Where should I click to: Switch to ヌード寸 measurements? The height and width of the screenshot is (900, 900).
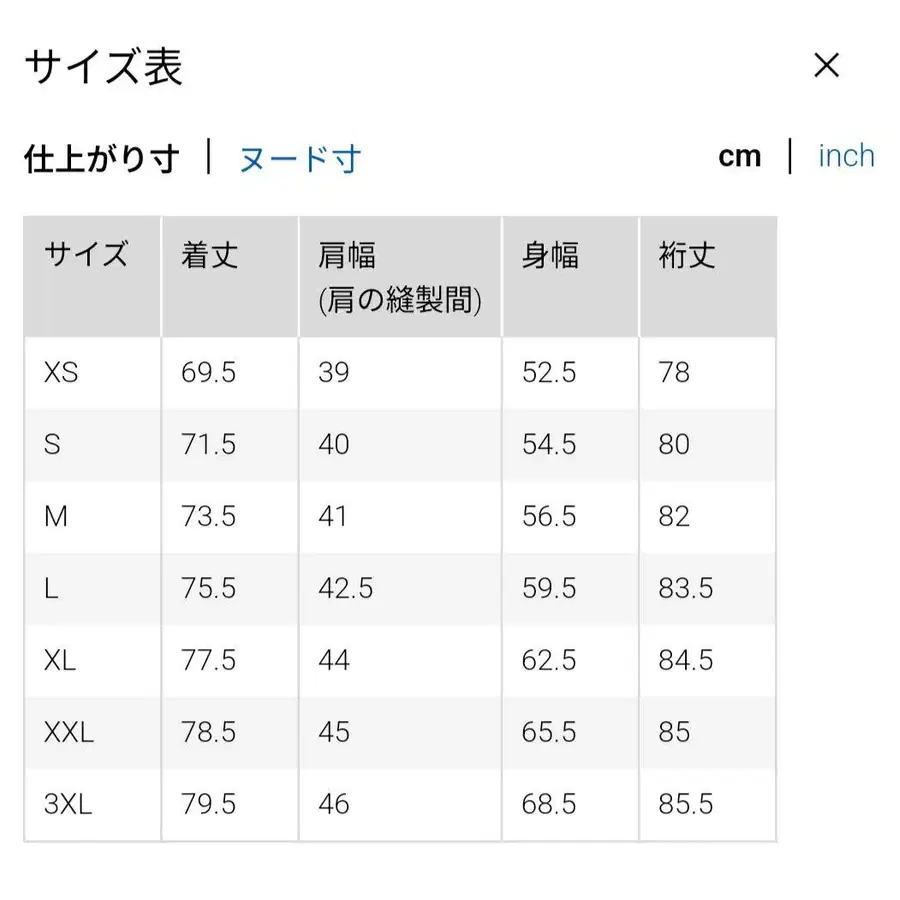tap(299, 158)
